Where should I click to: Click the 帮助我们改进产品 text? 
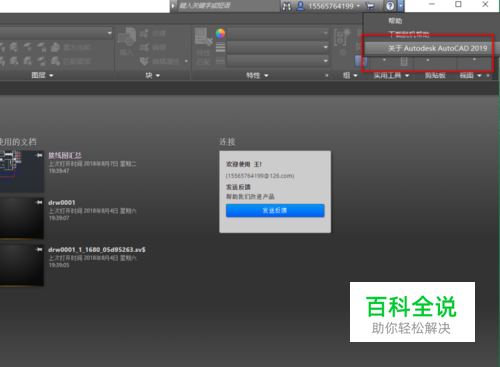tap(250, 197)
